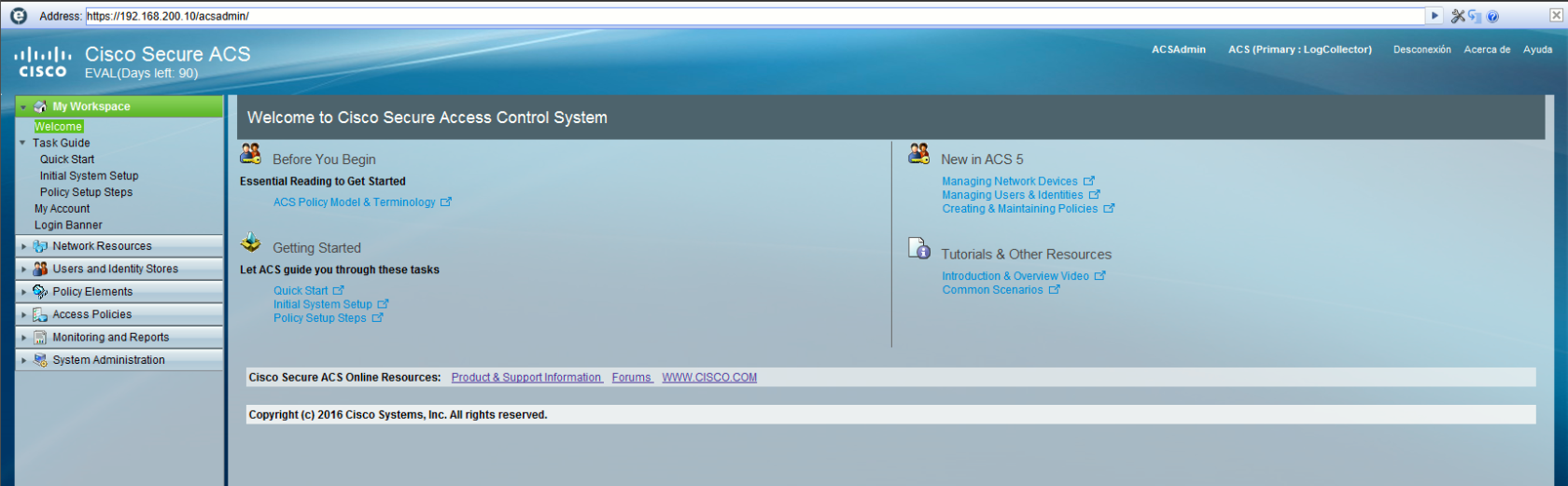Click the Access Policies icon
Viewport: 1568px width, 486px height.
tap(40, 314)
